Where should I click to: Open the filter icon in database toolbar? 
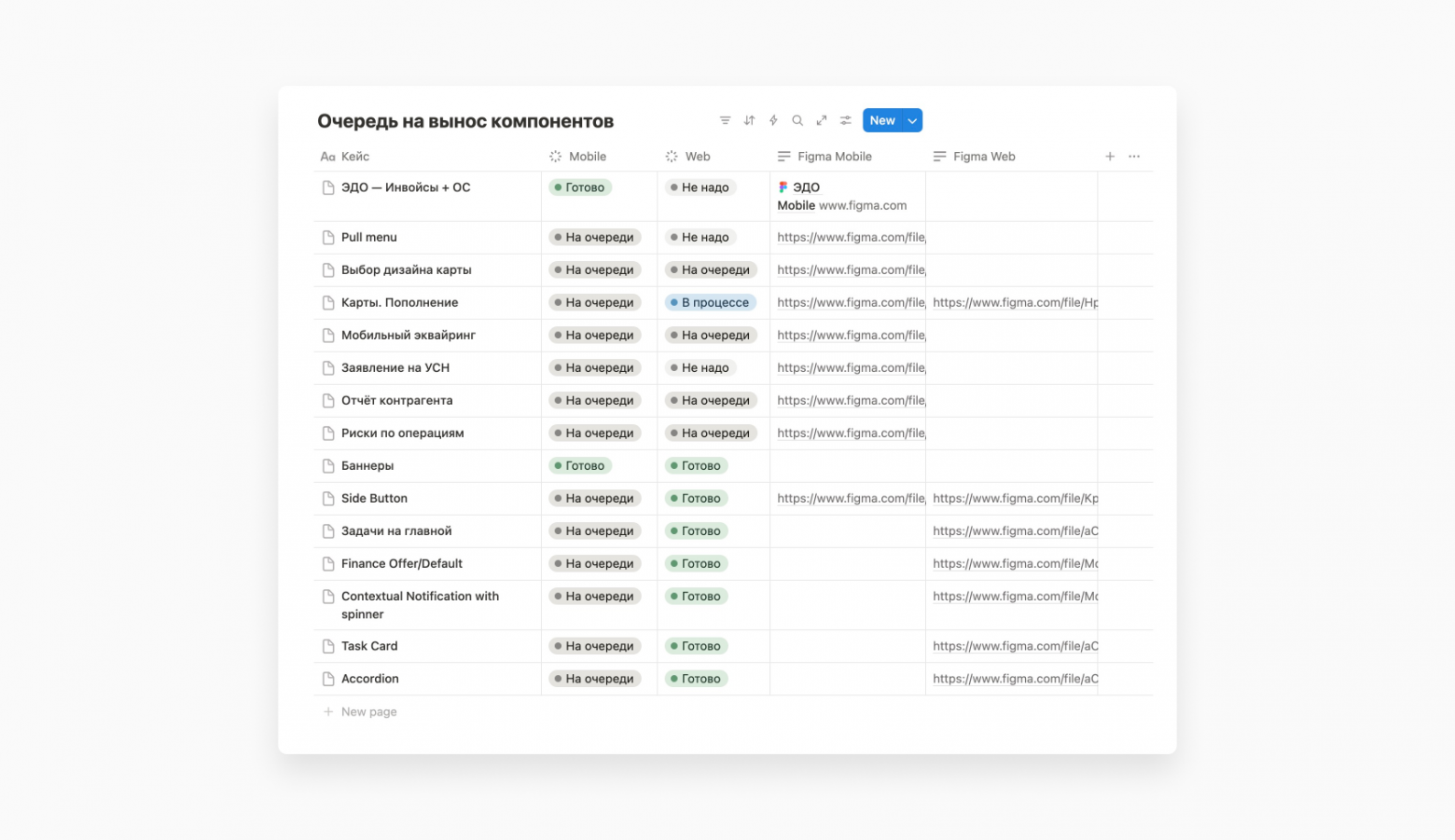click(725, 120)
